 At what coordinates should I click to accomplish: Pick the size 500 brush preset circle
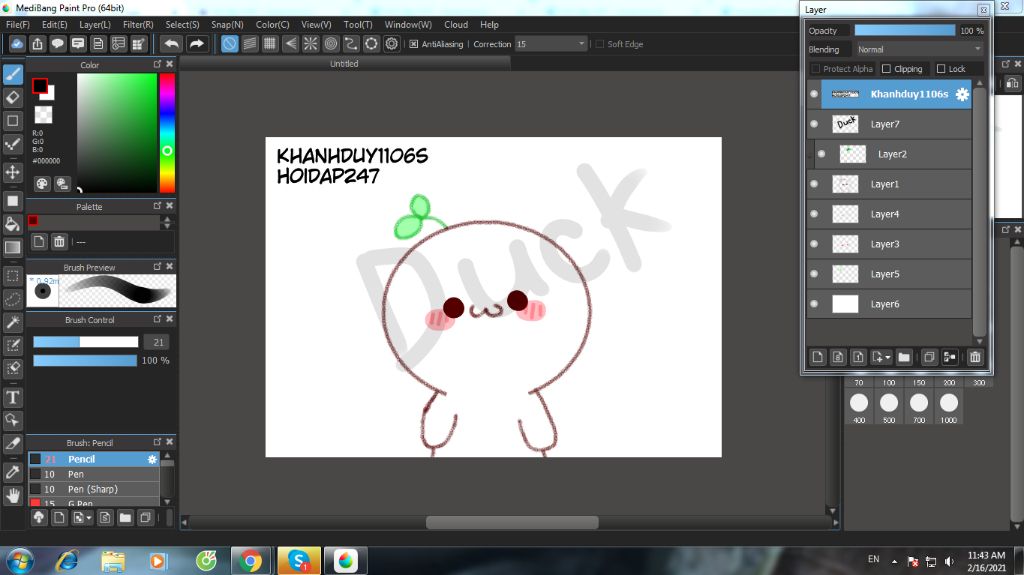[889, 403]
